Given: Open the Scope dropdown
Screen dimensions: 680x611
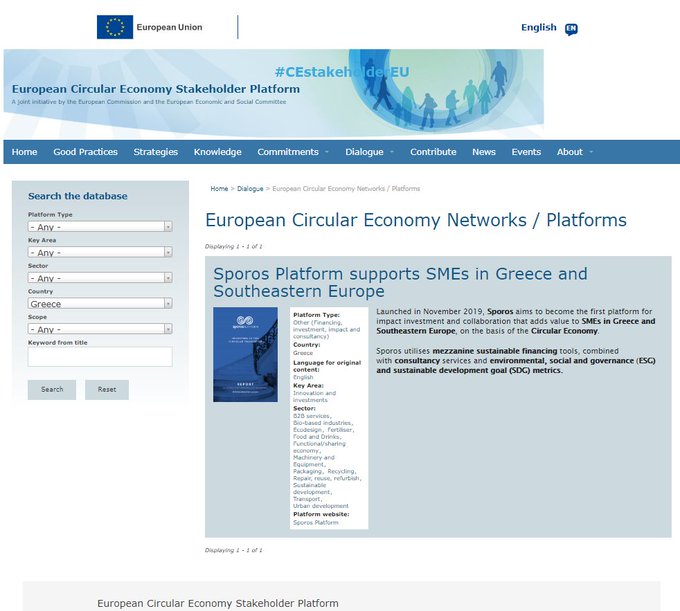Looking at the screenshot, I should [100, 329].
